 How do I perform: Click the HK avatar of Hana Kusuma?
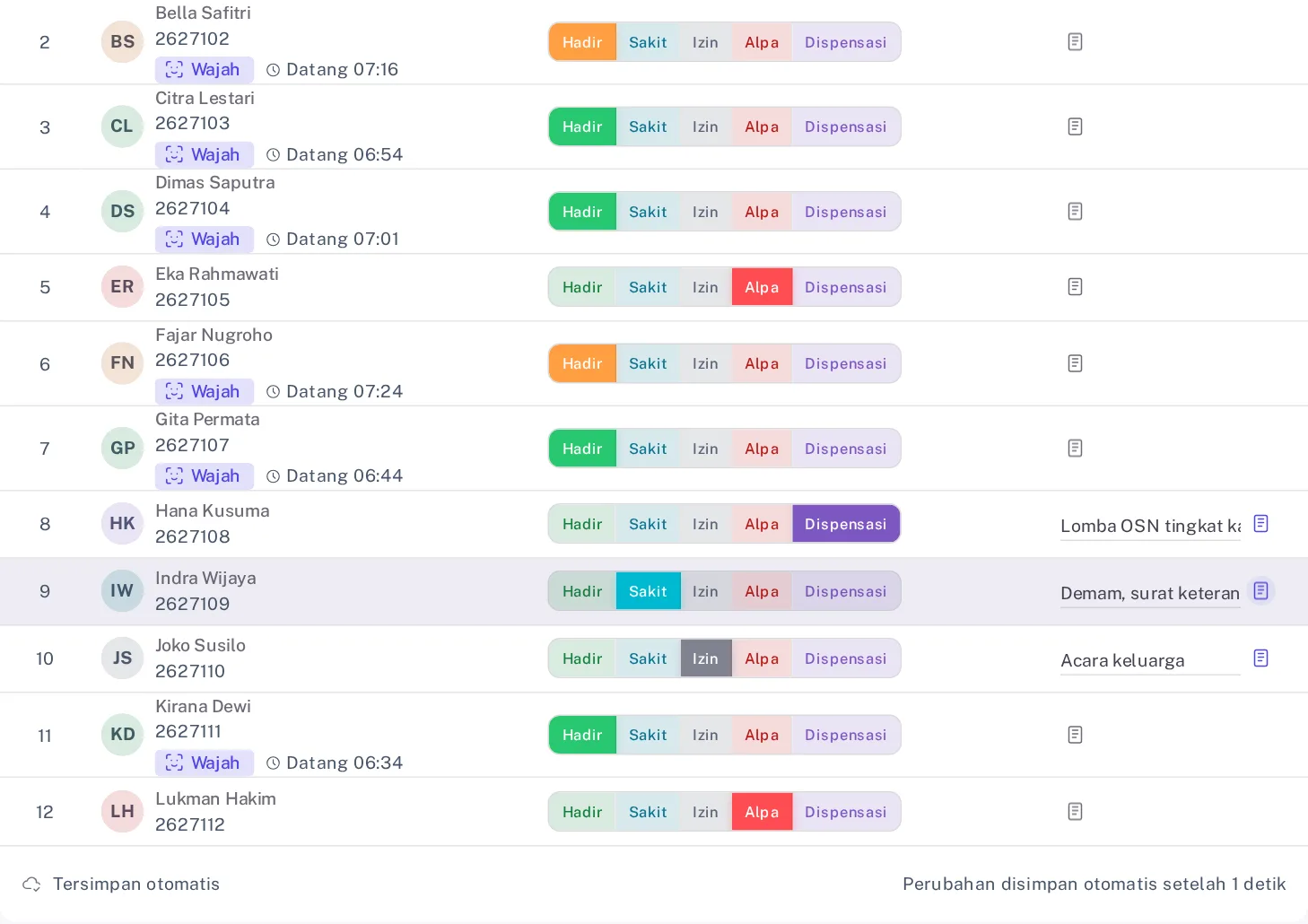[x=122, y=524]
